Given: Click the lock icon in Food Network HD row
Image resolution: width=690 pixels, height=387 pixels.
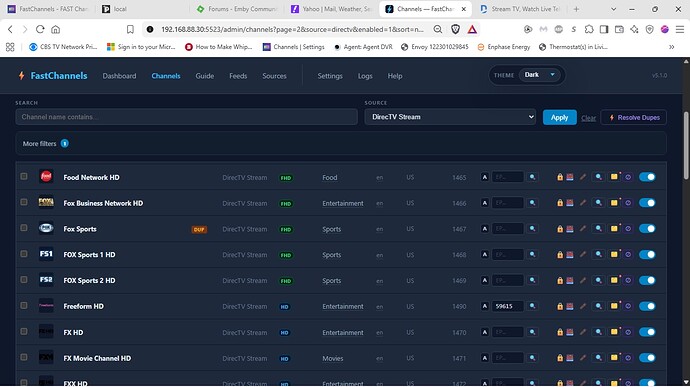Looking at the screenshot, I should tap(560, 177).
